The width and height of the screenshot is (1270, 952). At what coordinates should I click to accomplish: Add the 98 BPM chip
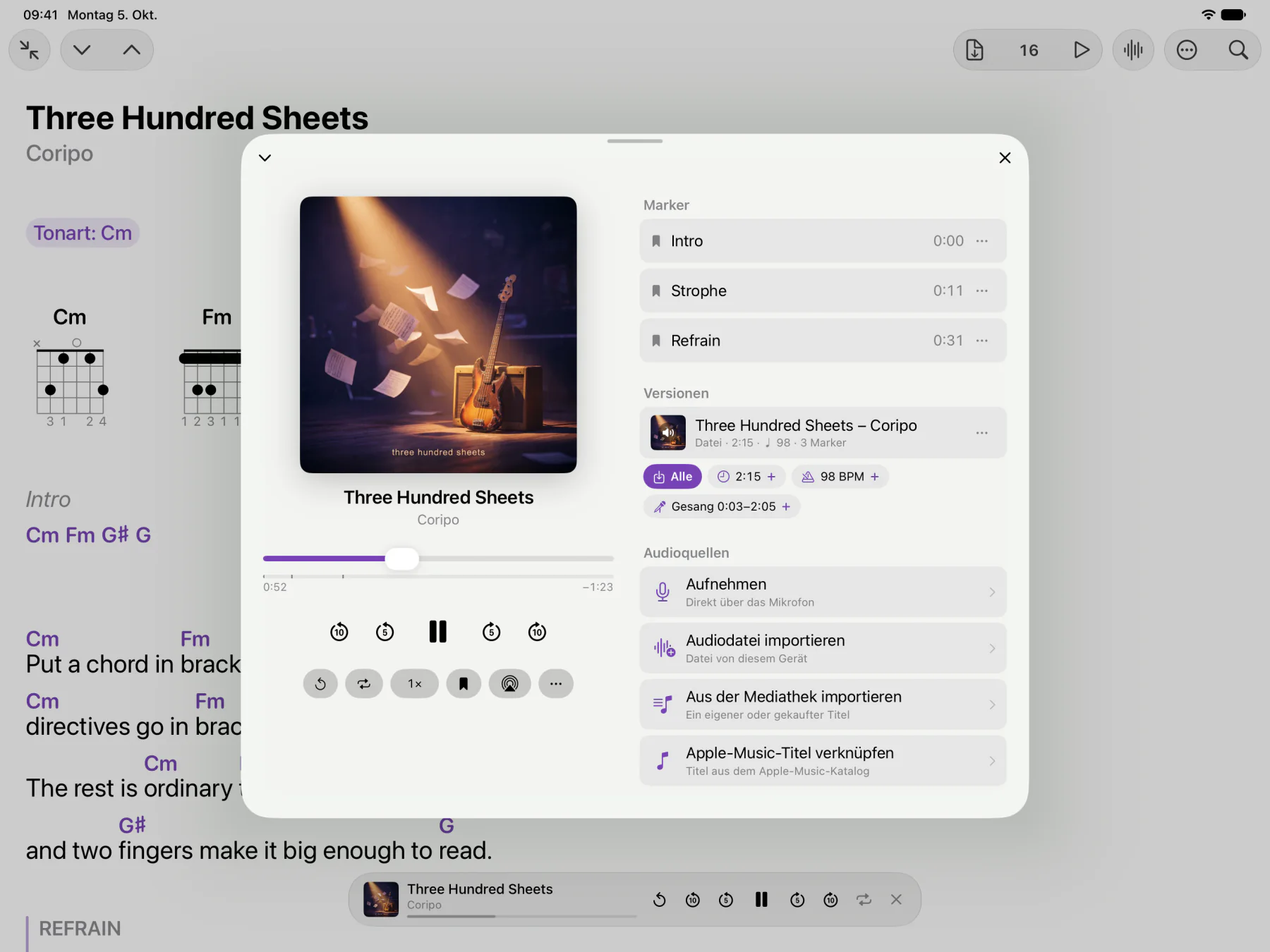[840, 477]
